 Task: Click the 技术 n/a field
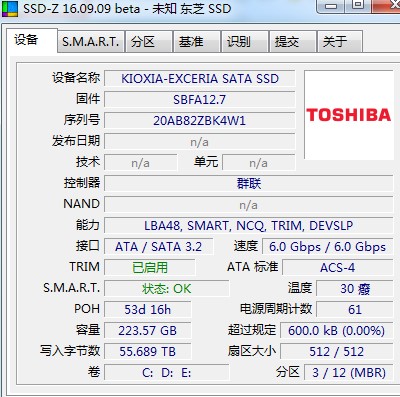[x=141, y=163]
